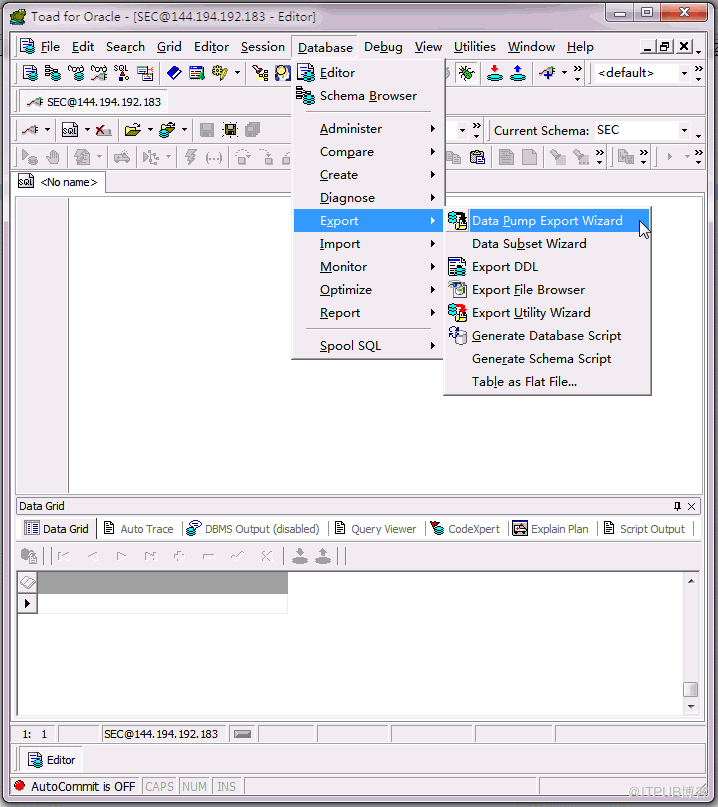The height and width of the screenshot is (807, 718).
Task: Open the Administer submenu
Action: point(369,129)
